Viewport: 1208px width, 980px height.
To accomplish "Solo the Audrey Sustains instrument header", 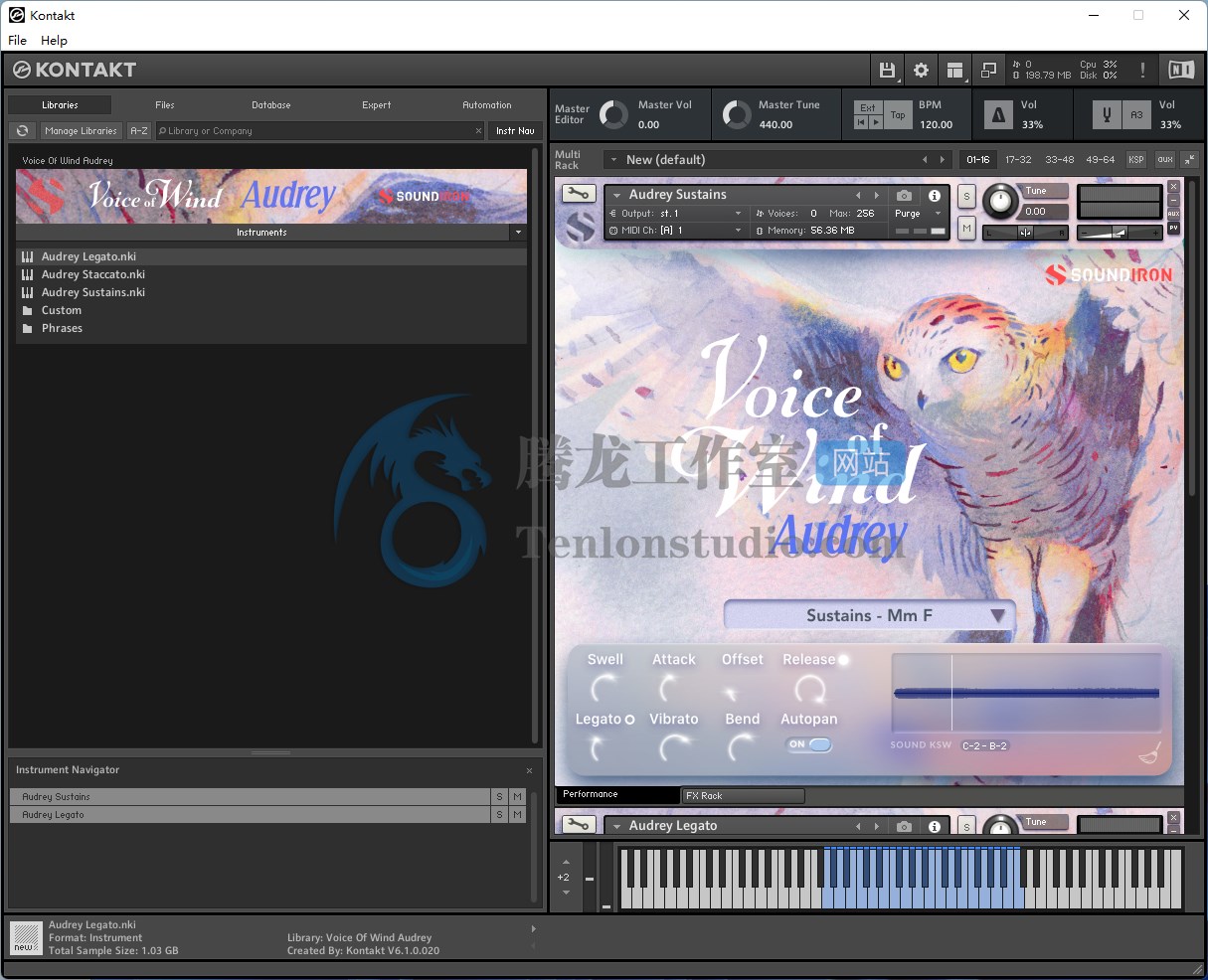I will point(966,197).
